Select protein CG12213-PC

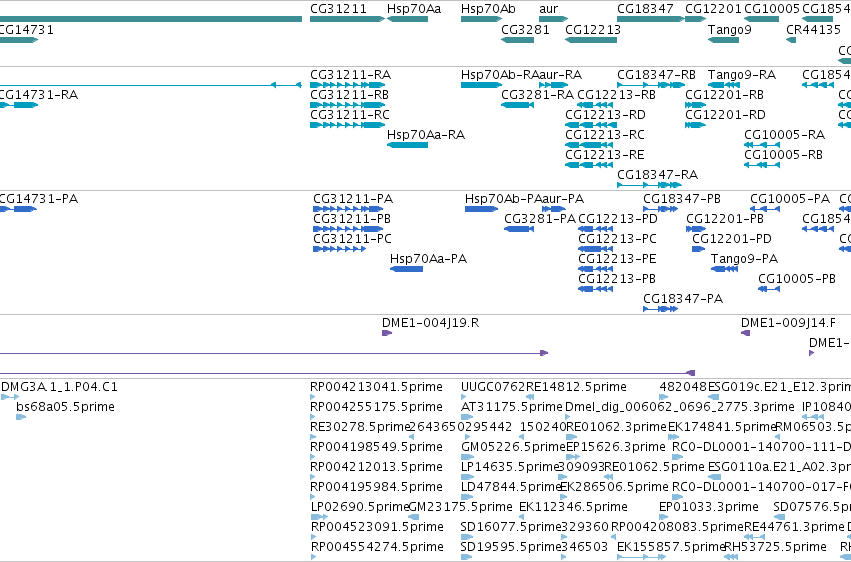click(595, 249)
